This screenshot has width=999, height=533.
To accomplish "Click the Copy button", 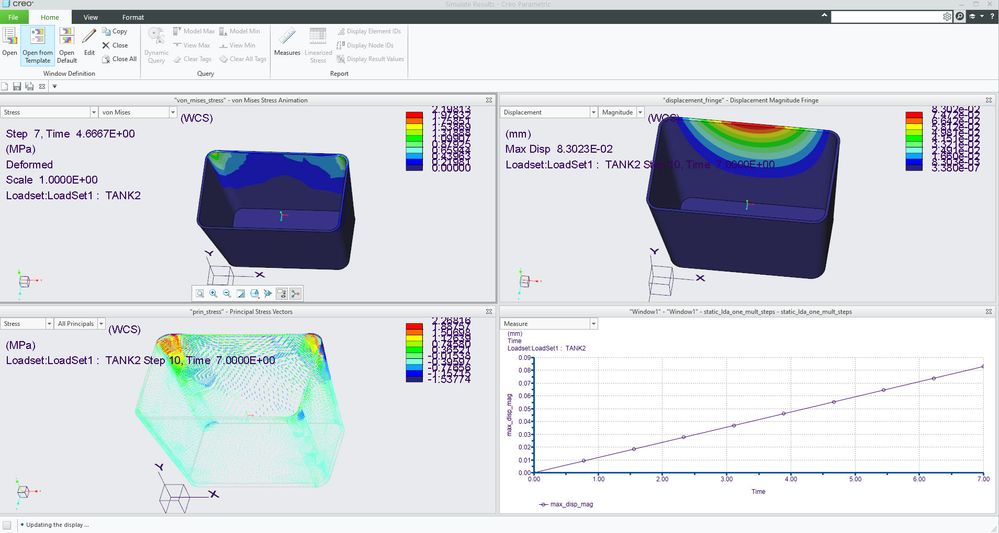I will point(115,31).
